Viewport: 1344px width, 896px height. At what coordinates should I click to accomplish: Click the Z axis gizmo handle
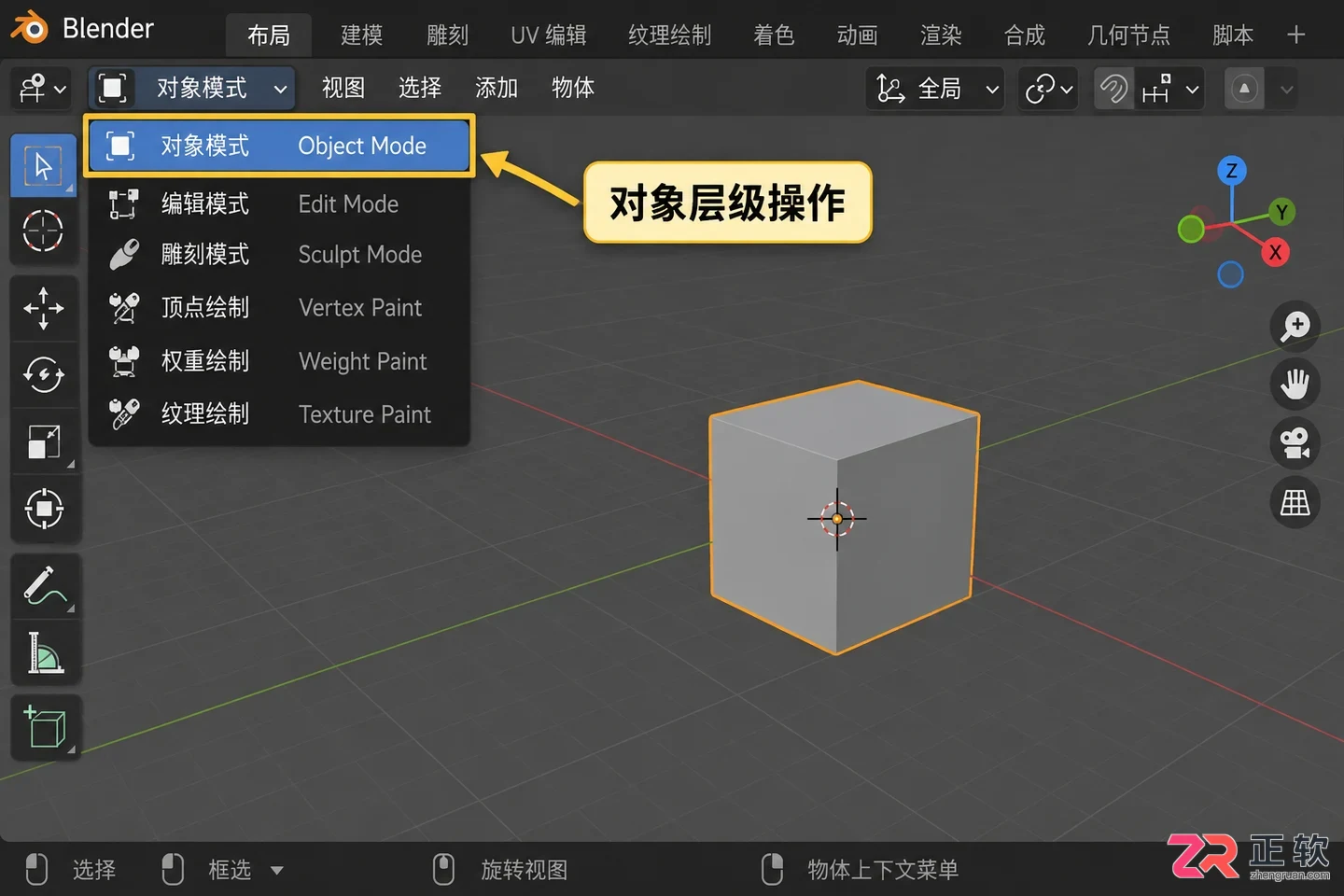pos(1232,171)
